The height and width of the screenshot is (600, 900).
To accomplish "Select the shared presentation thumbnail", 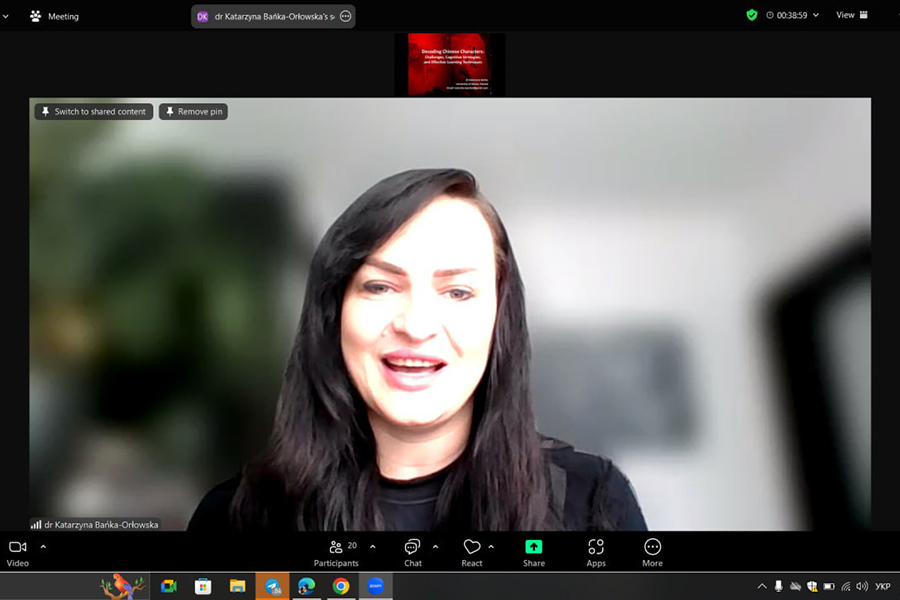I will coord(450,64).
